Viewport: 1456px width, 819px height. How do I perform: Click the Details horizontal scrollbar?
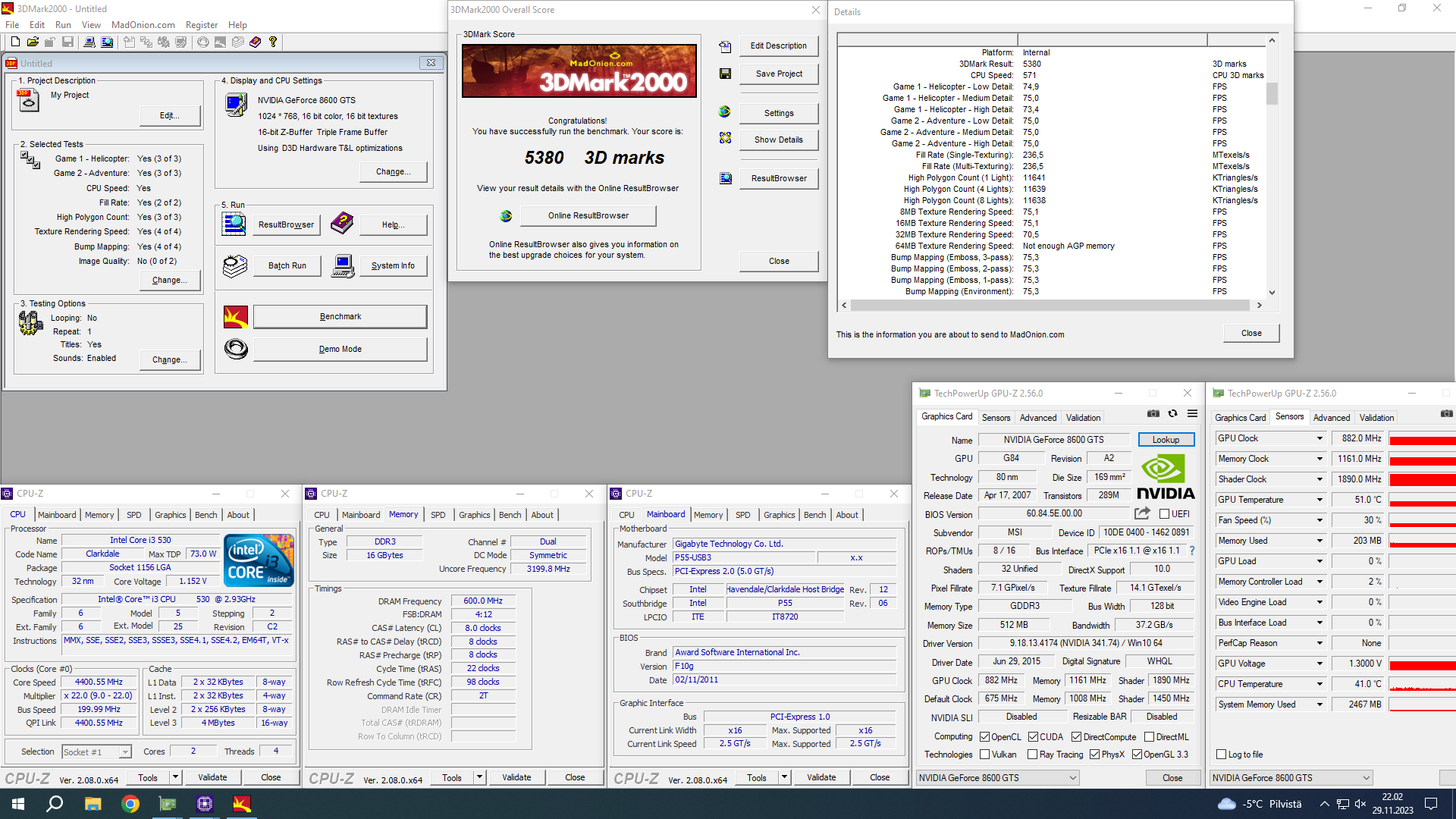pos(1050,305)
